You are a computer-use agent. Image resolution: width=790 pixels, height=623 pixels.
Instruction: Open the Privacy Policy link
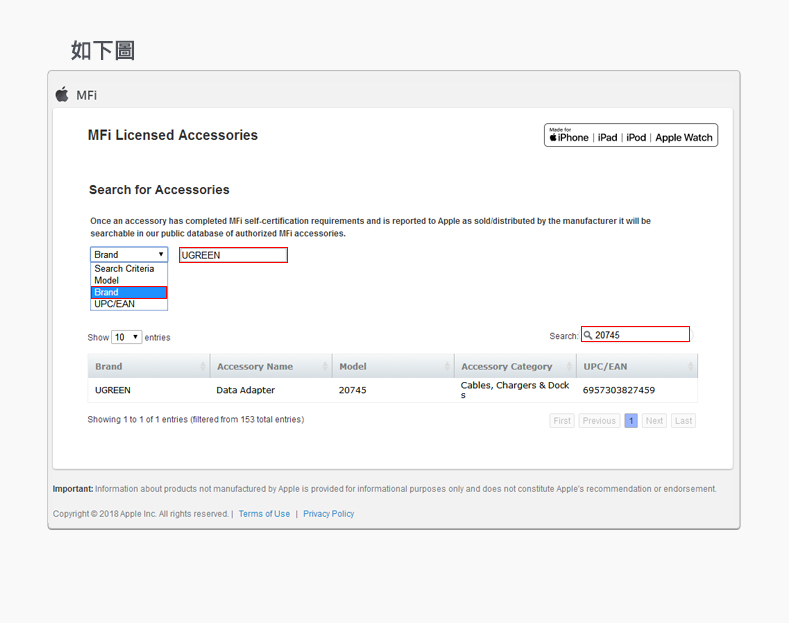pos(328,514)
